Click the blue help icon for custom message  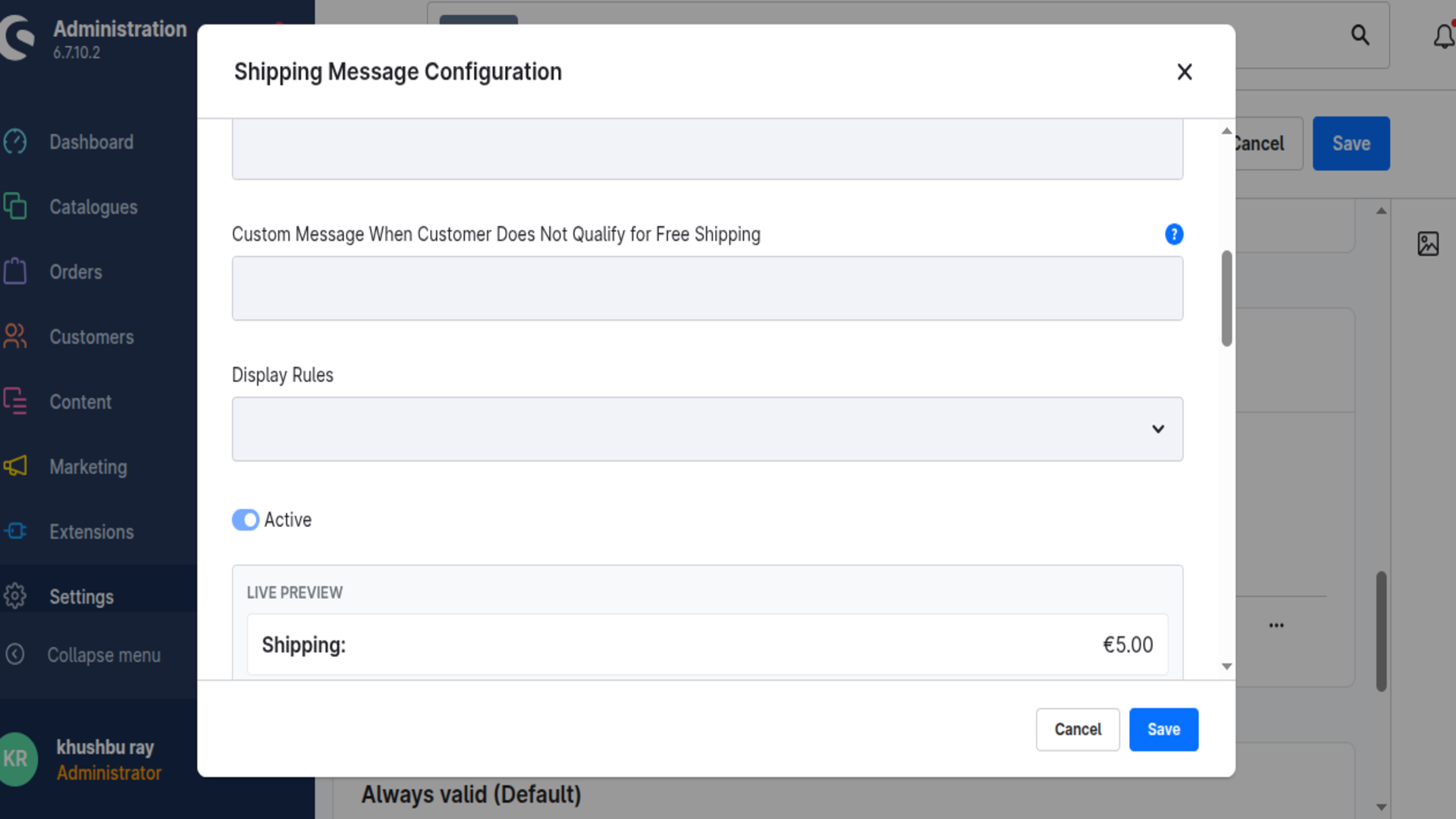coord(1174,234)
